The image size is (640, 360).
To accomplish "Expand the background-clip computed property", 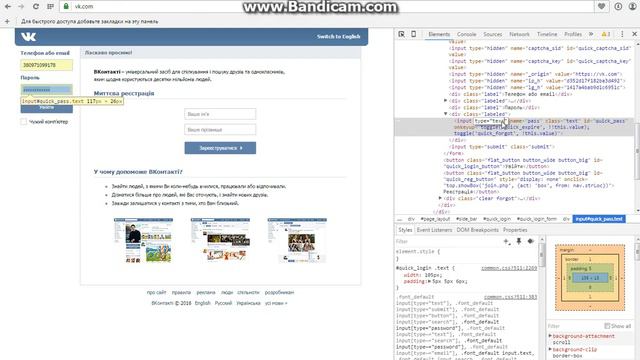I will coord(550,349).
